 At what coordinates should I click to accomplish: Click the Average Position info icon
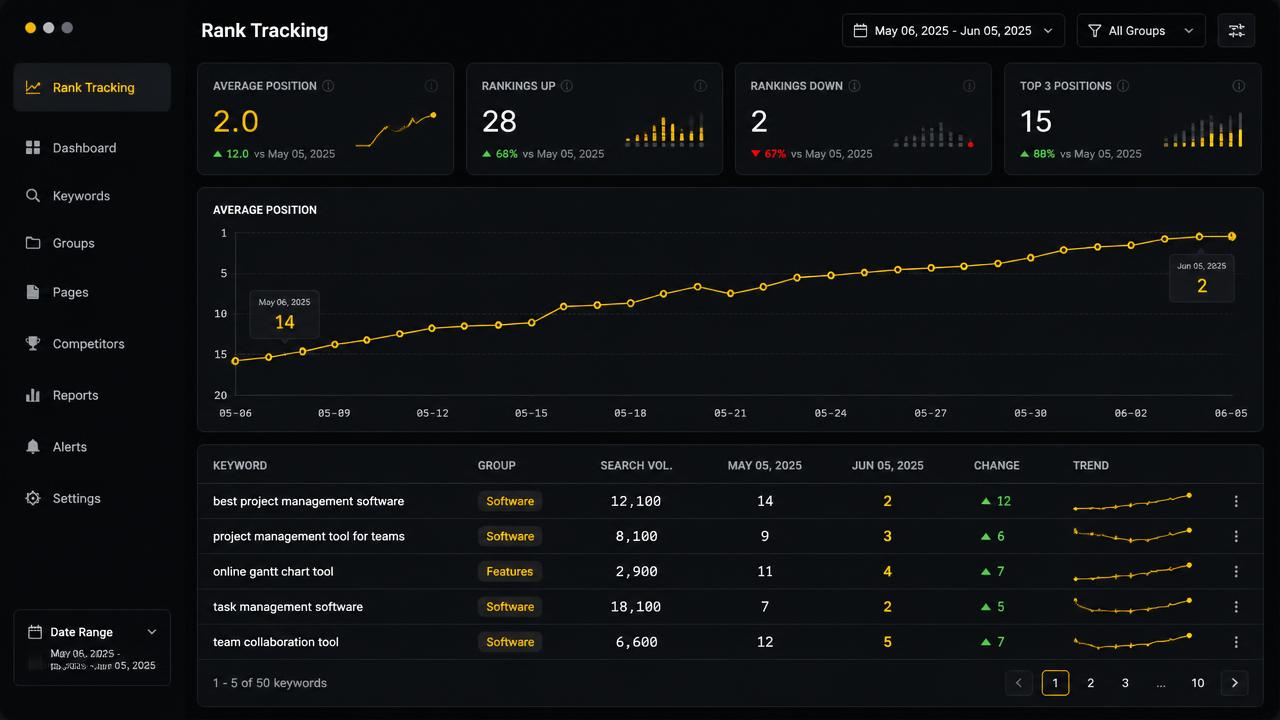click(x=328, y=86)
